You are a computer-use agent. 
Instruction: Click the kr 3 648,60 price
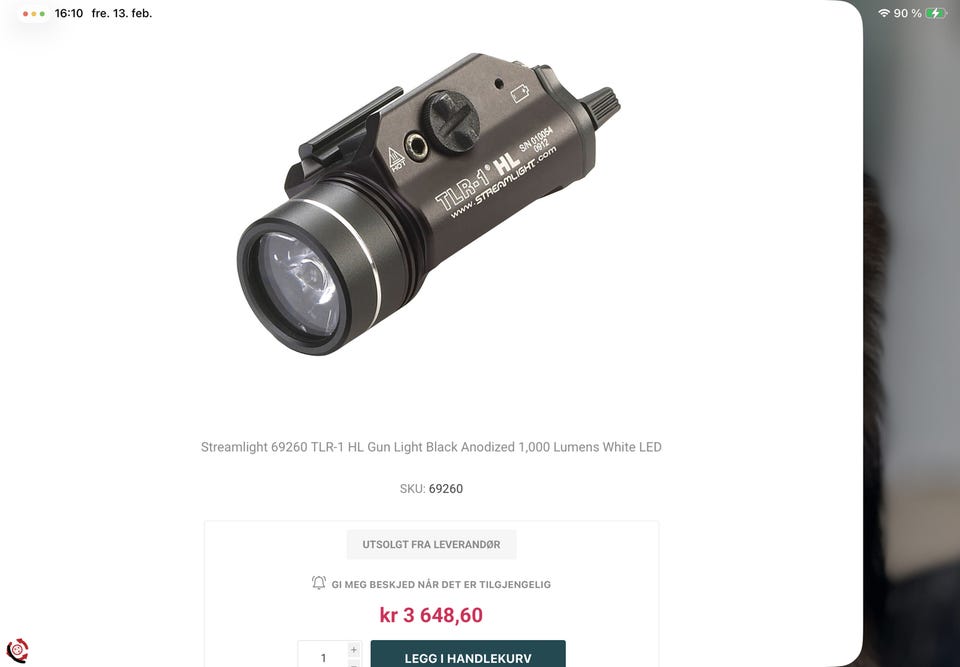pyautogui.click(x=431, y=615)
